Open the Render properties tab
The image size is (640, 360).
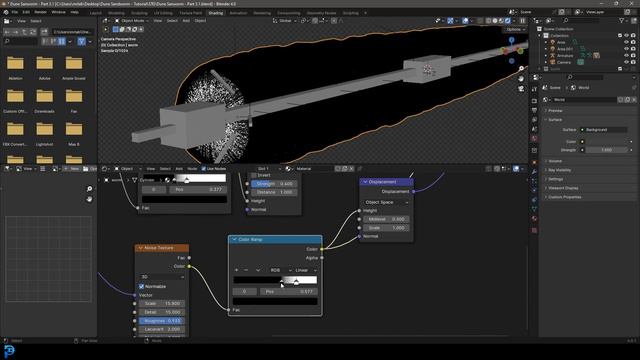(535, 100)
